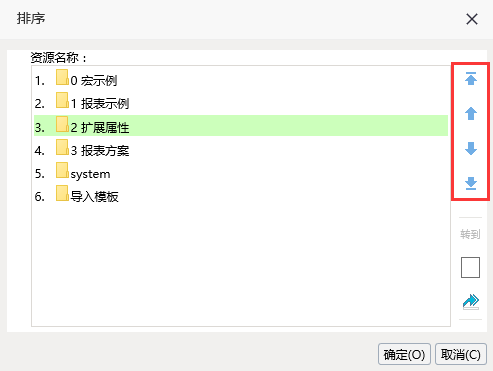The height and width of the screenshot is (371, 493).
Task: Click the jump-to double arrow icon
Action: click(471, 302)
